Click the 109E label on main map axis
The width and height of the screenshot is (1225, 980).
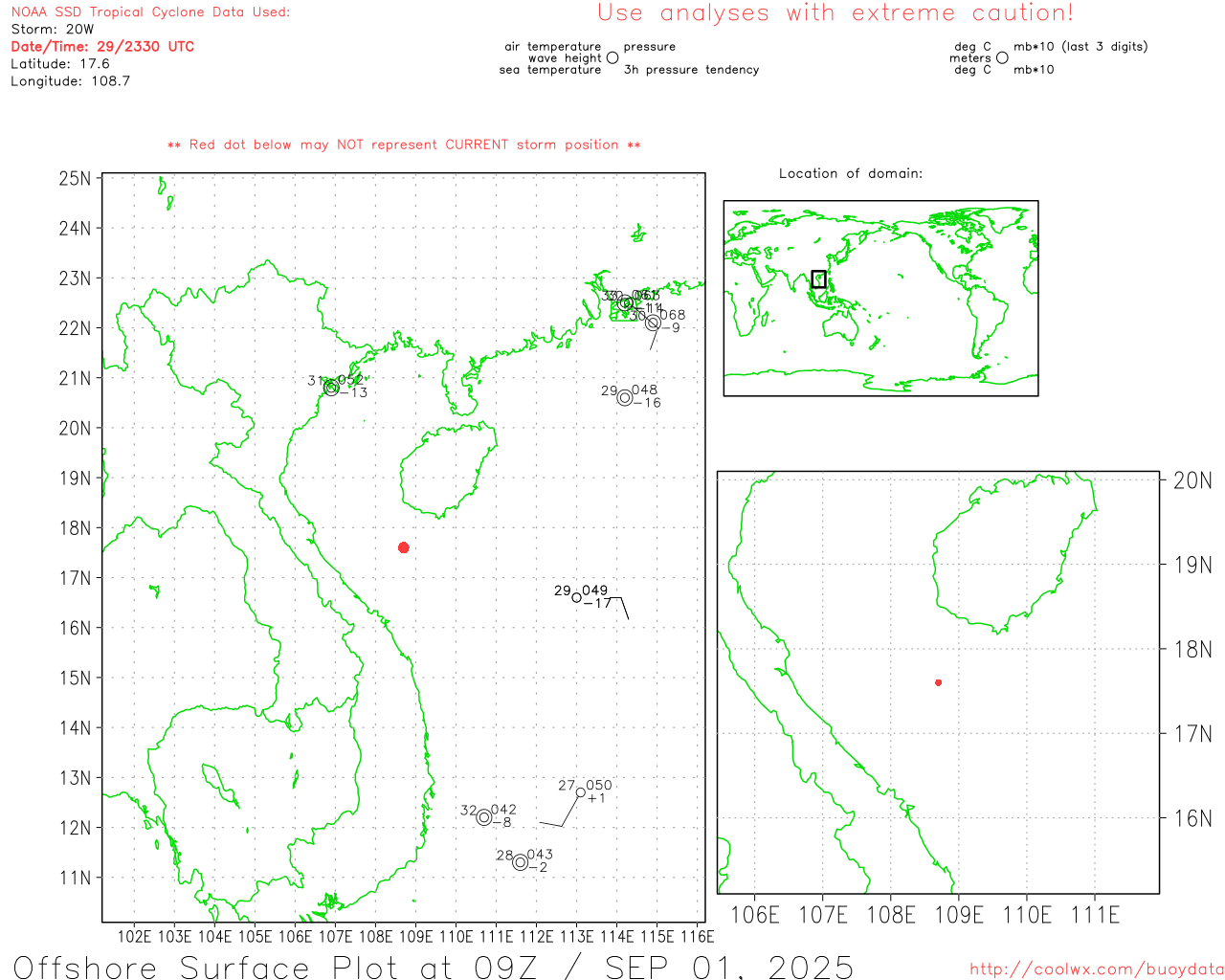click(415, 936)
